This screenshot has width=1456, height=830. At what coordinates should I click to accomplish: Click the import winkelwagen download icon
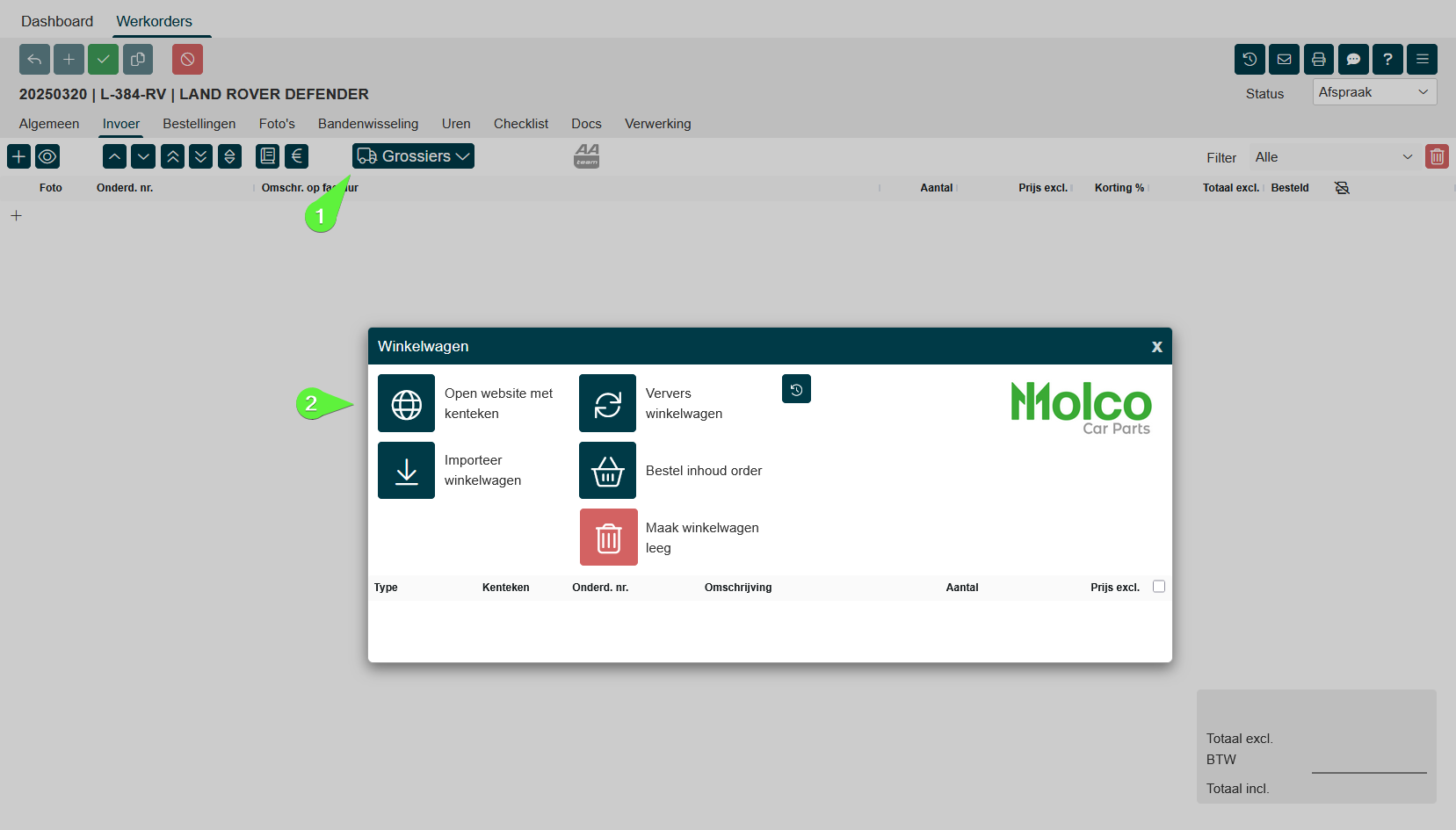(406, 471)
